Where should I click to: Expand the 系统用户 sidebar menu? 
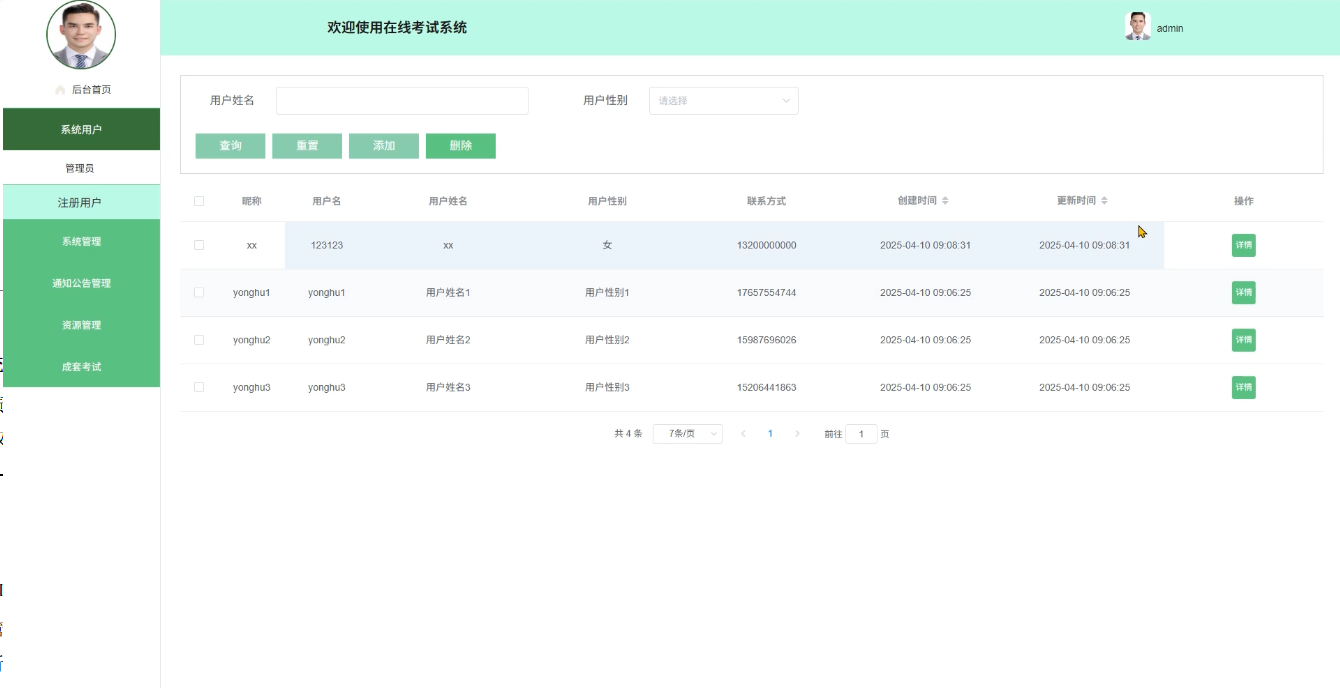[x=81, y=130]
